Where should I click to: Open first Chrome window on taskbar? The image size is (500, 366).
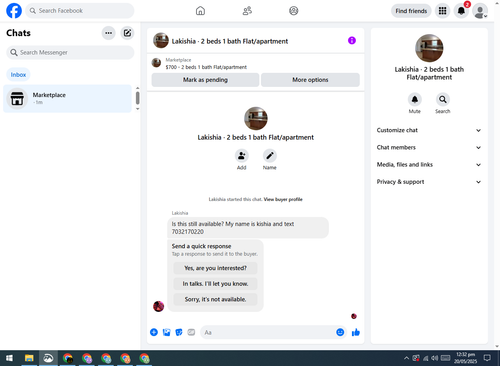(x=68, y=358)
